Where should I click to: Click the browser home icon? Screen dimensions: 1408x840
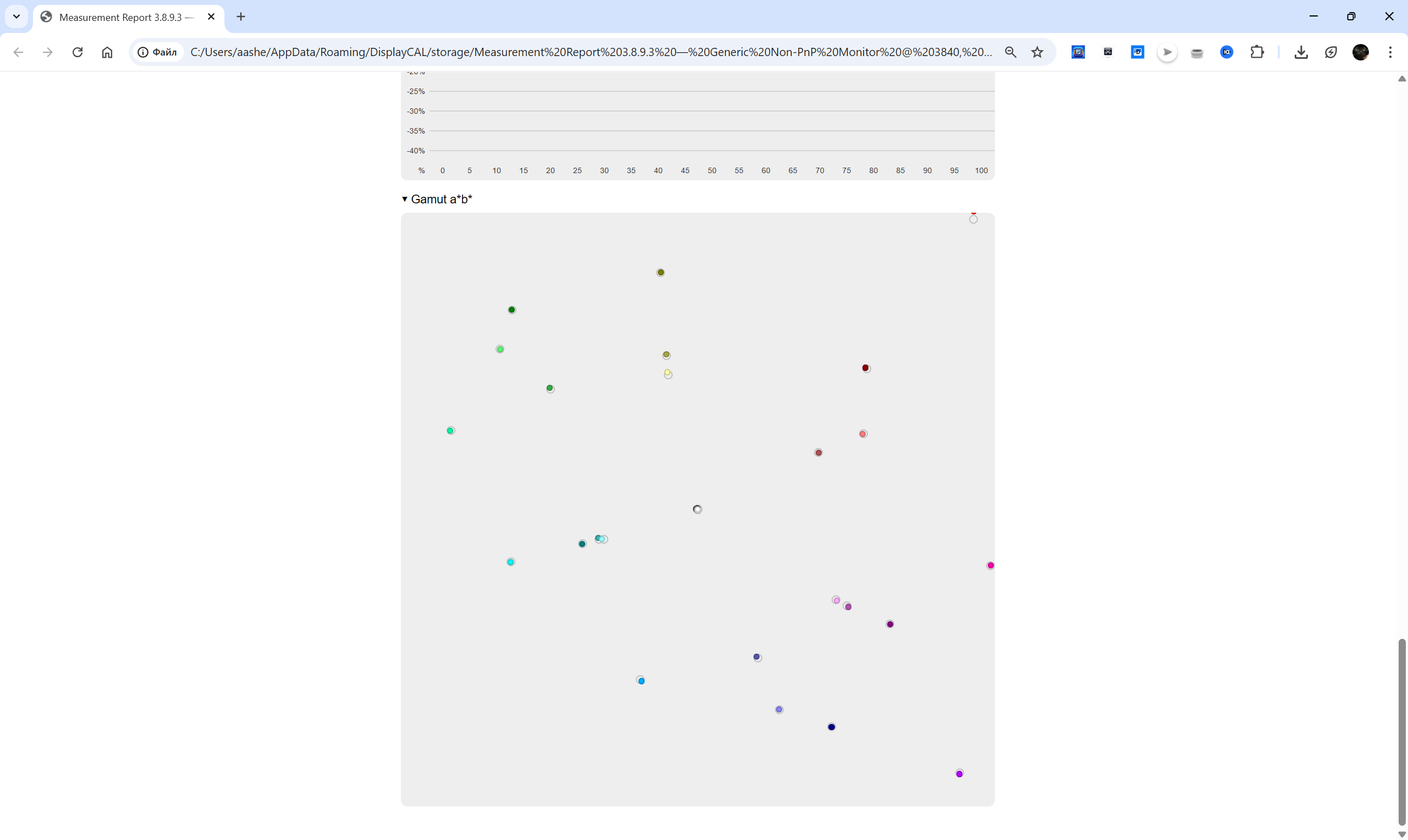107,52
